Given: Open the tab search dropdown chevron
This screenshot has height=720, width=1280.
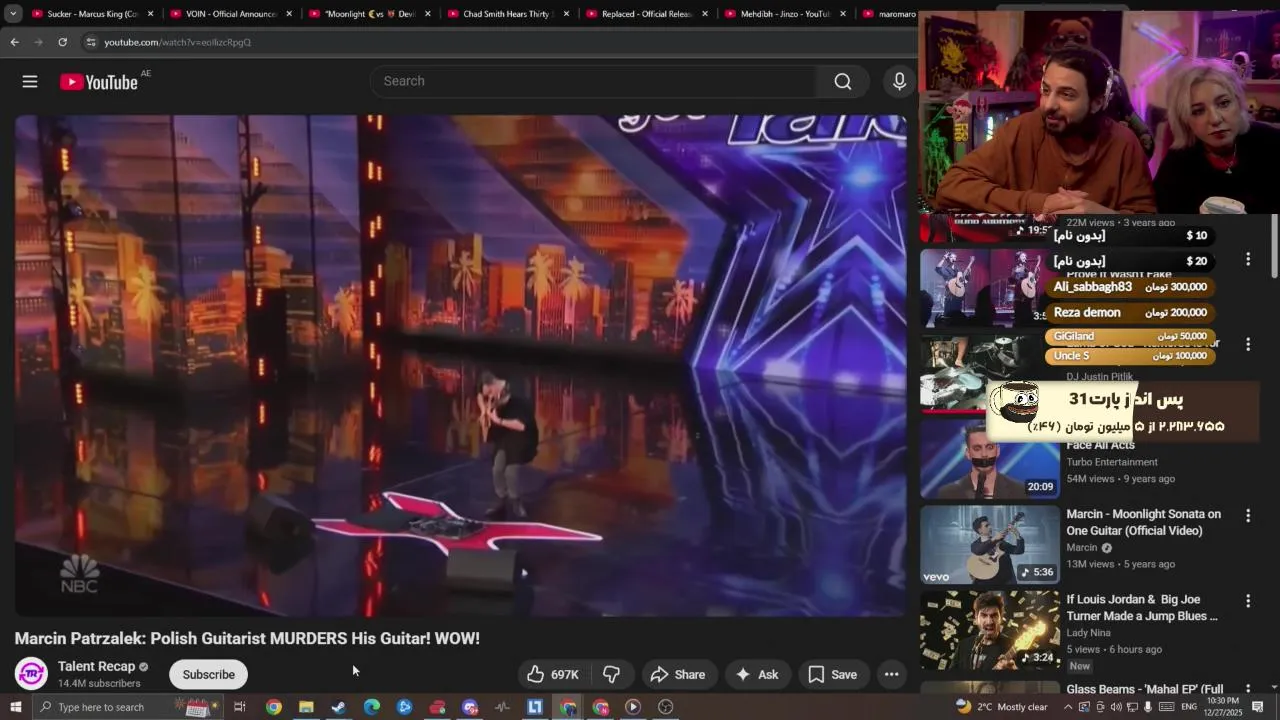Looking at the screenshot, I should [13, 14].
